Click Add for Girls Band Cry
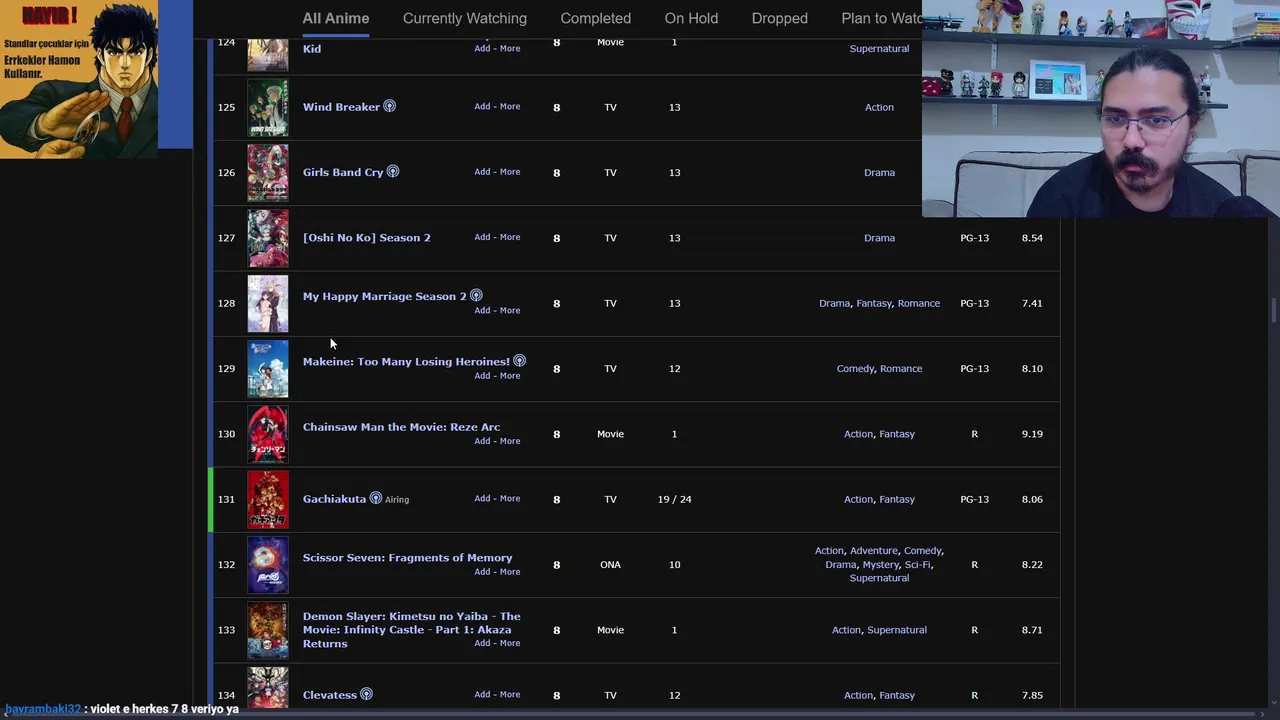This screenshot has height=720, width=1280. [482, 171]
